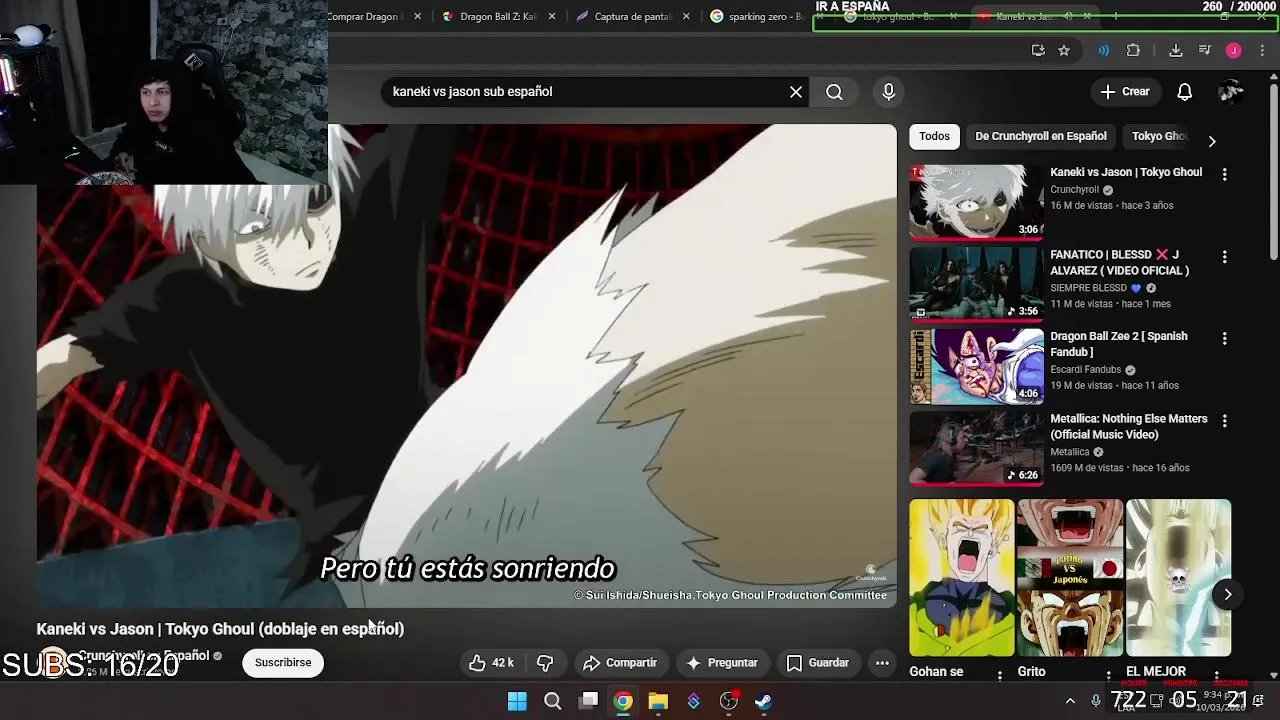Clear the YouTube search box with X
Screen dimensions: 1280x720
(x=796, y=92)
